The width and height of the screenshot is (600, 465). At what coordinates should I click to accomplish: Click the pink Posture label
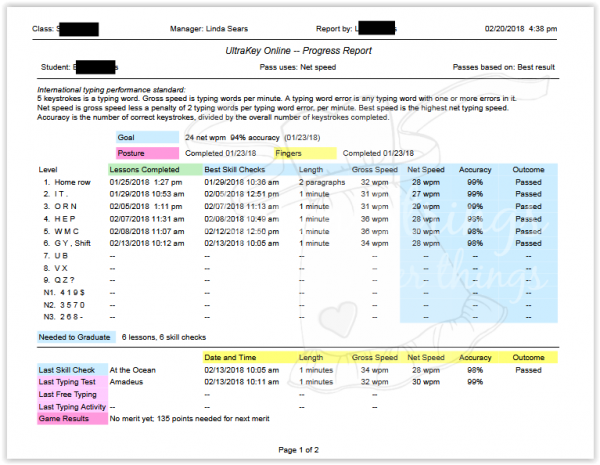130,153
